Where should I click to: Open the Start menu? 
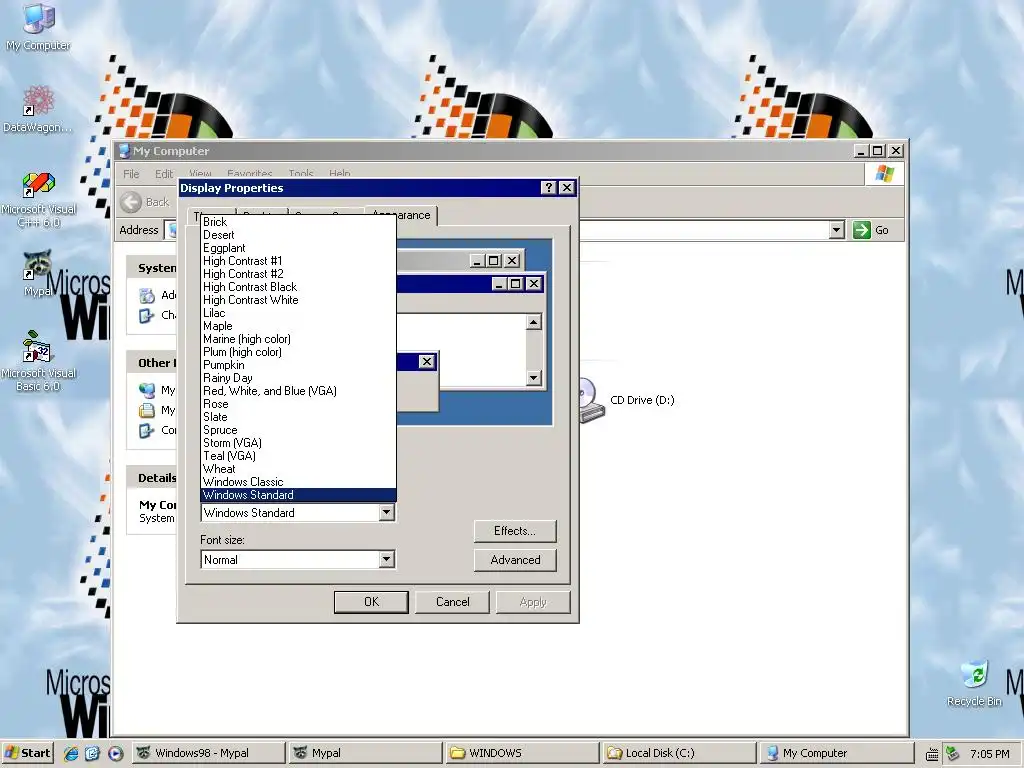[27, 753]
